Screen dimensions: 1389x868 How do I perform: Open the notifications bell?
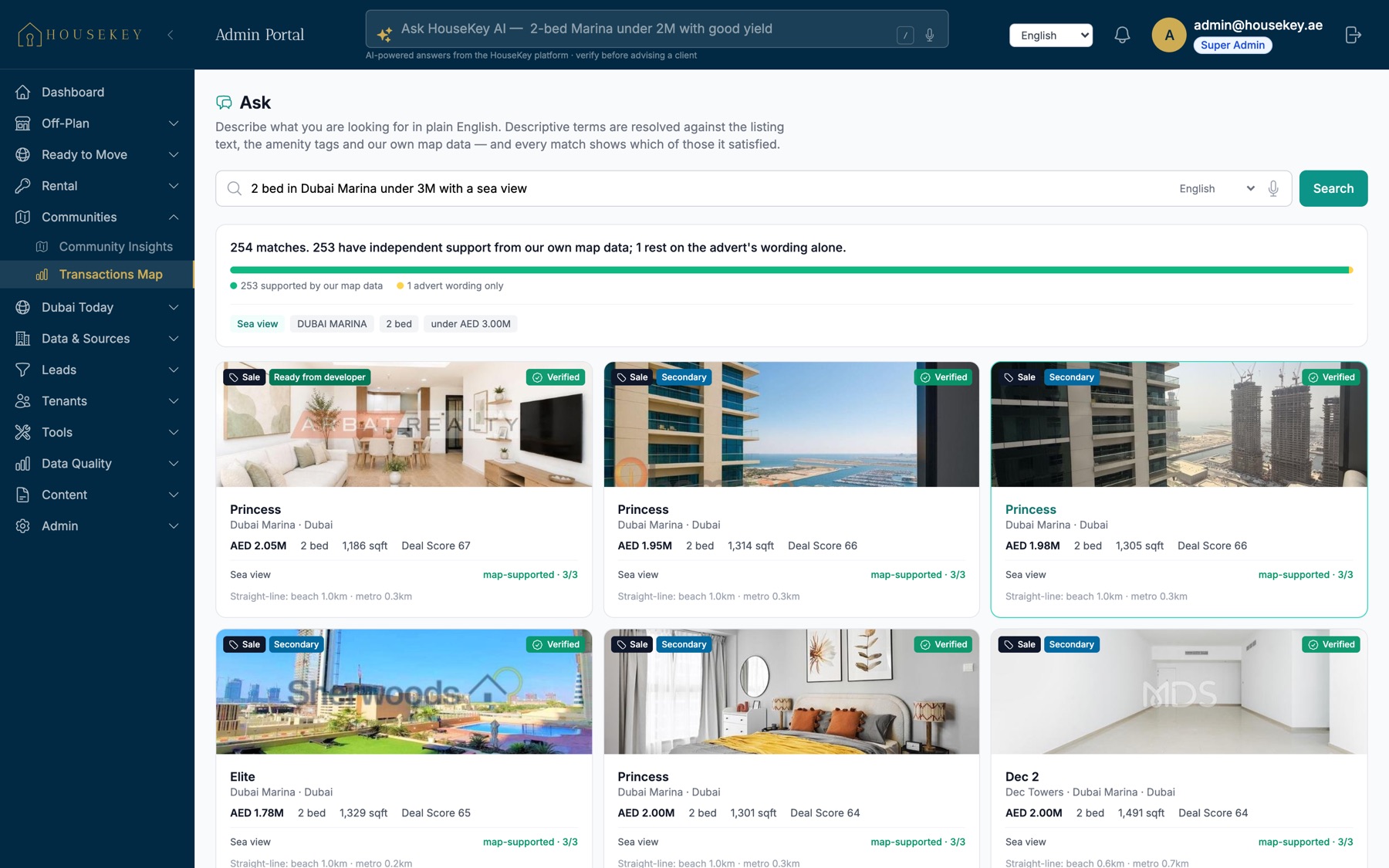coord(1122,35)
